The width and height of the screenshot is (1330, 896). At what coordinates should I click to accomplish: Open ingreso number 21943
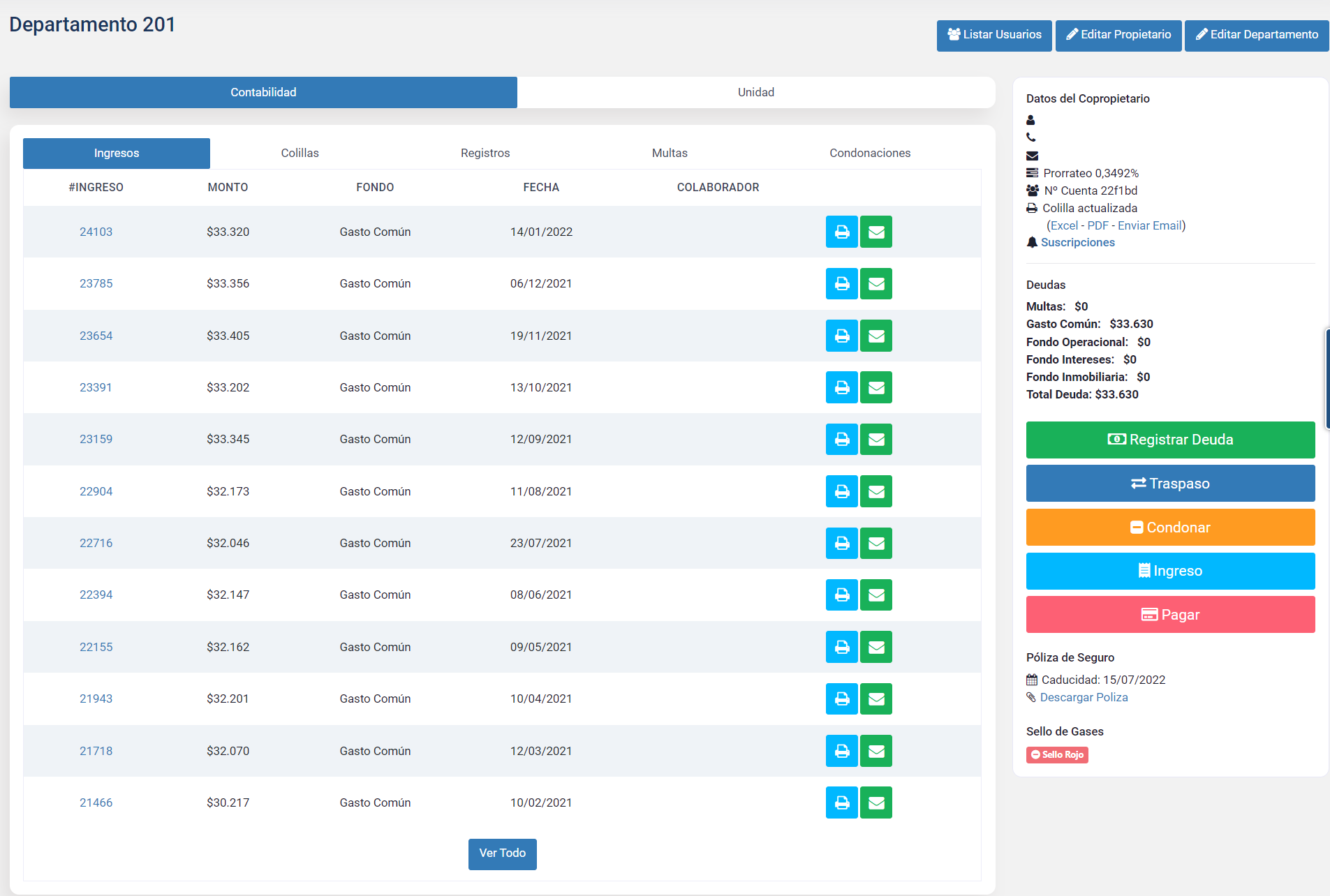click(x=96, y=699)
